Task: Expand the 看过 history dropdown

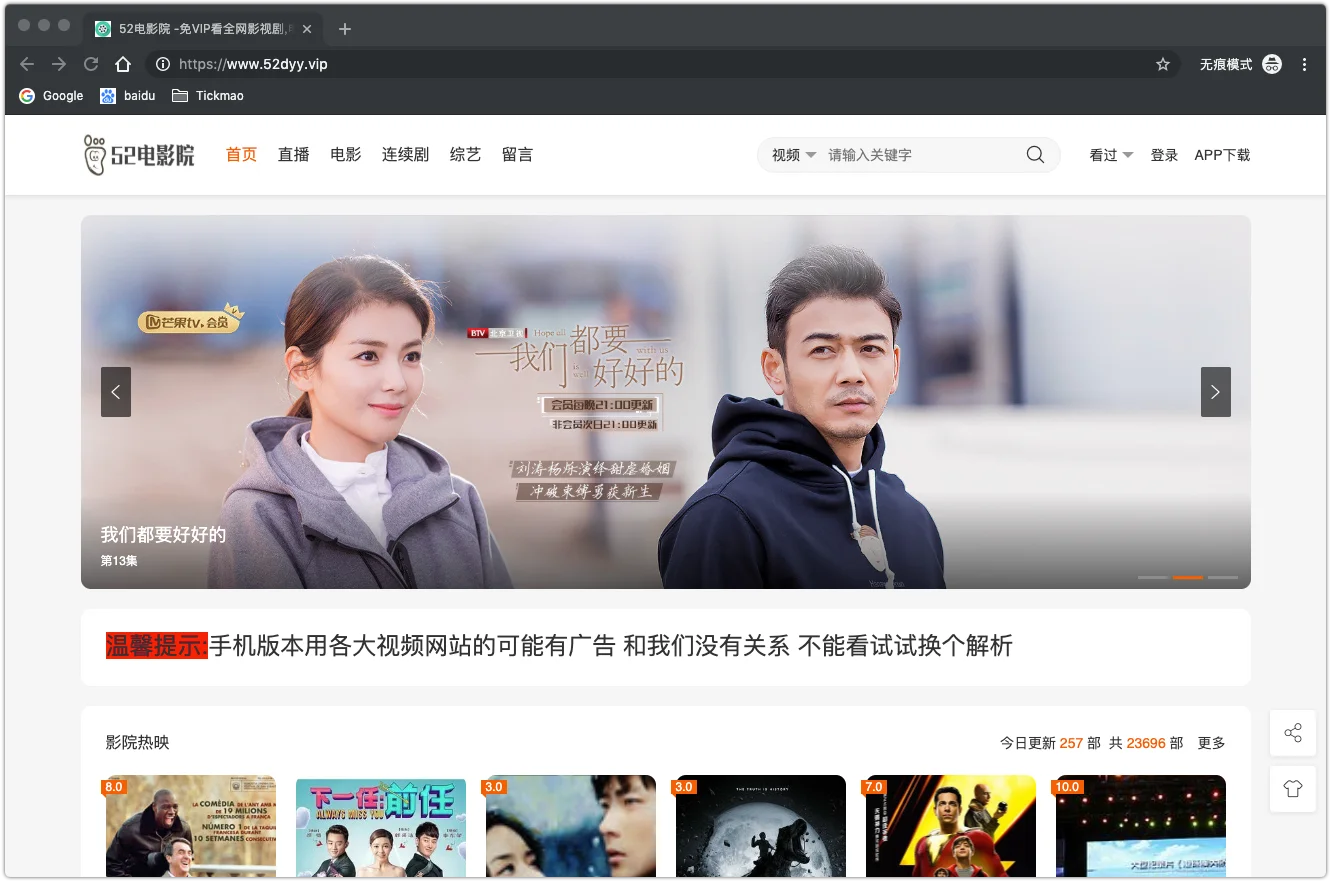Action: pos(1111,155)
